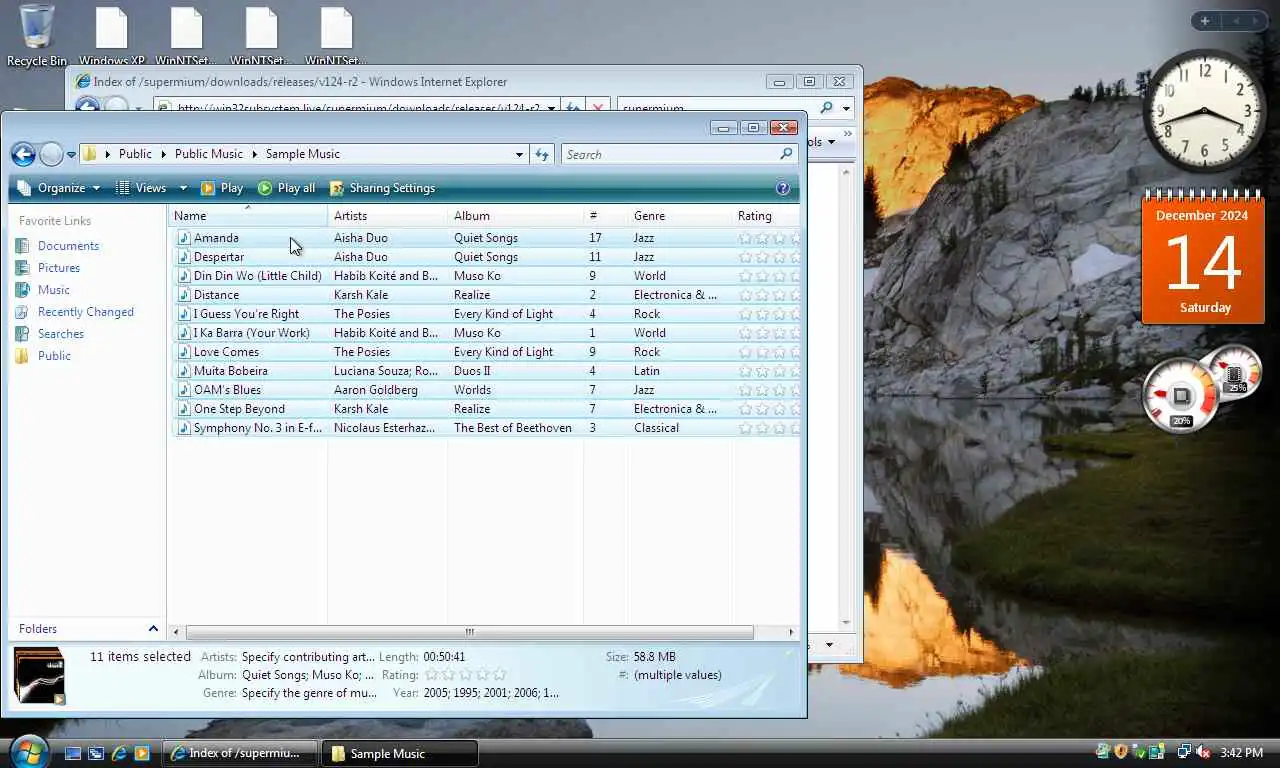The height and width of the screenshot is (768, 1280).
Task: Open Explorer help via the question mark icon
Action: 783,188
